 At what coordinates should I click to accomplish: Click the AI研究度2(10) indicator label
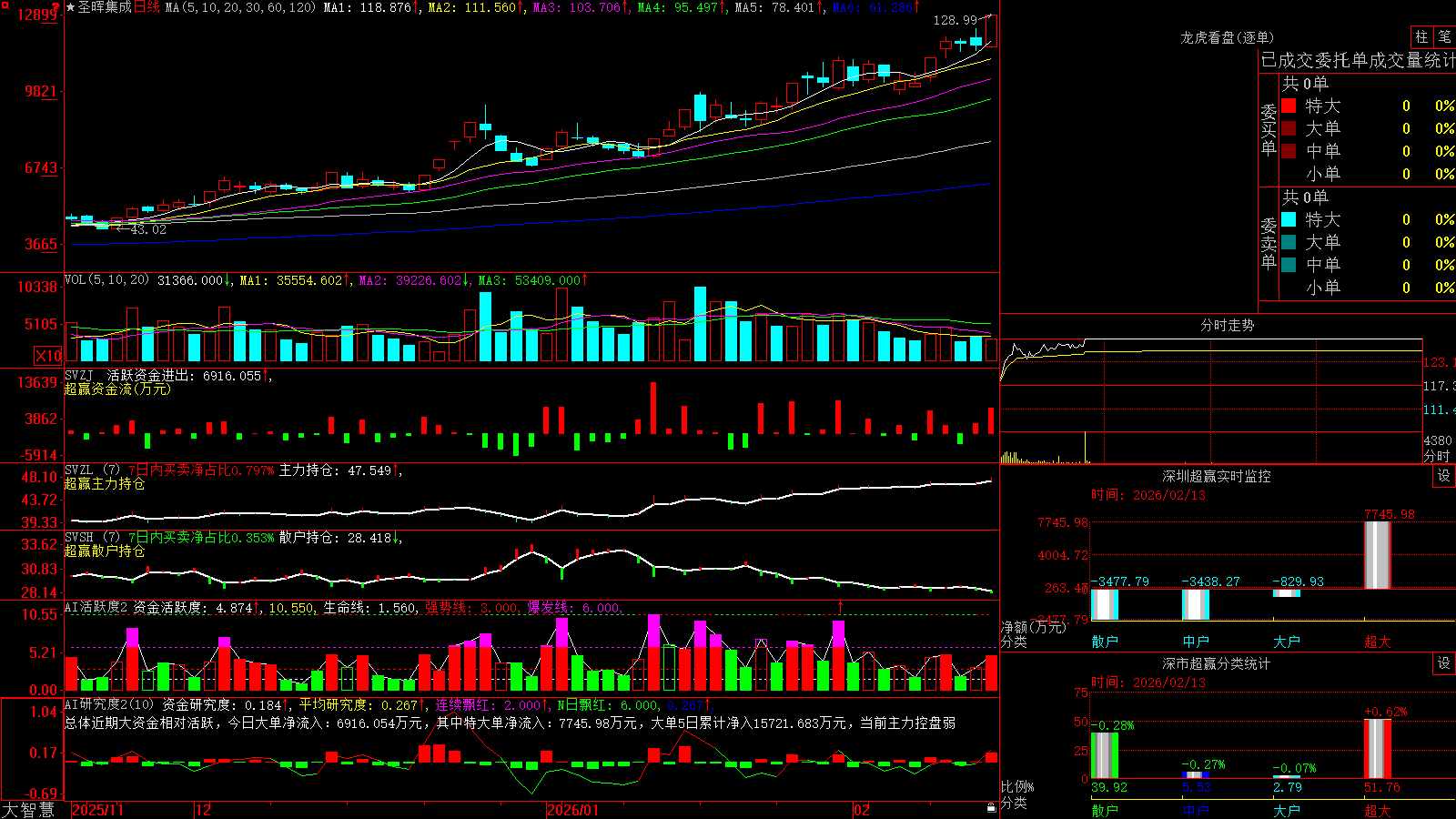(x=110, y=704)
